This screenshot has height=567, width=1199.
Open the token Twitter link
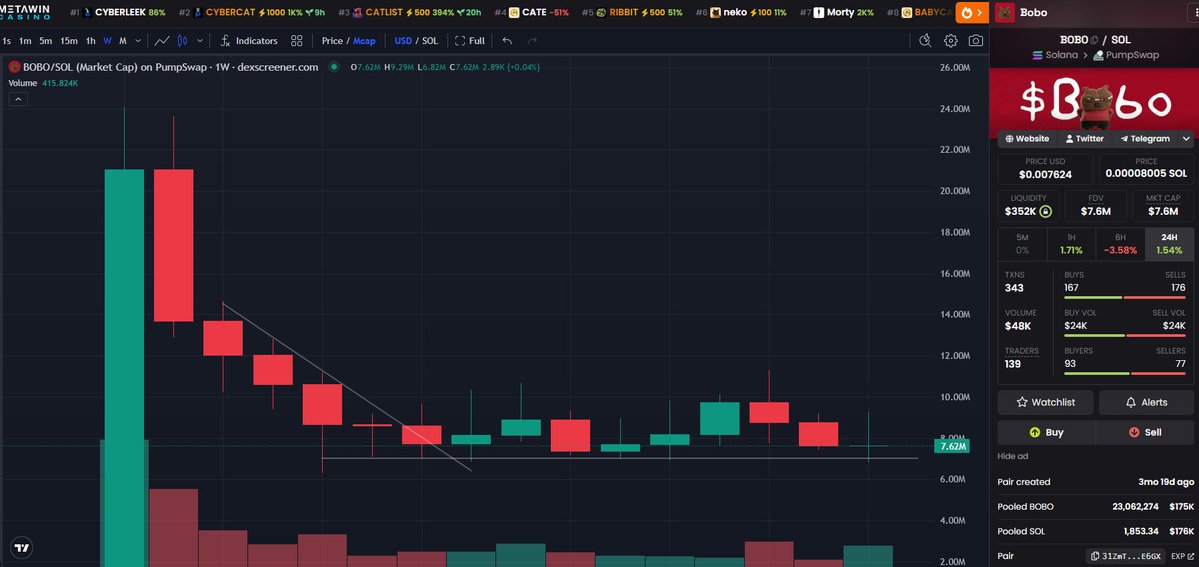pyautogui.click(x=1084, y=138)
